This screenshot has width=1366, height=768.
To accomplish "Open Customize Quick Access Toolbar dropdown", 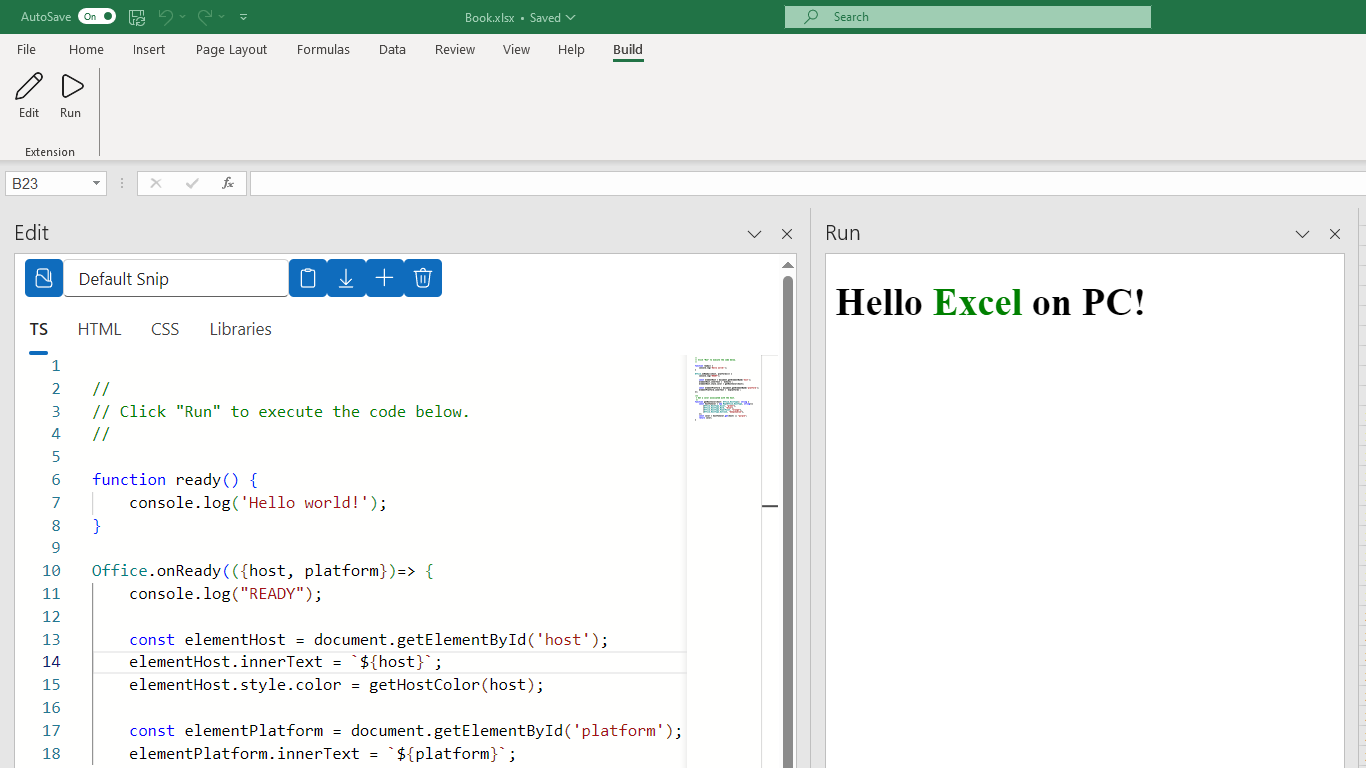I will [x=243, y=17].
